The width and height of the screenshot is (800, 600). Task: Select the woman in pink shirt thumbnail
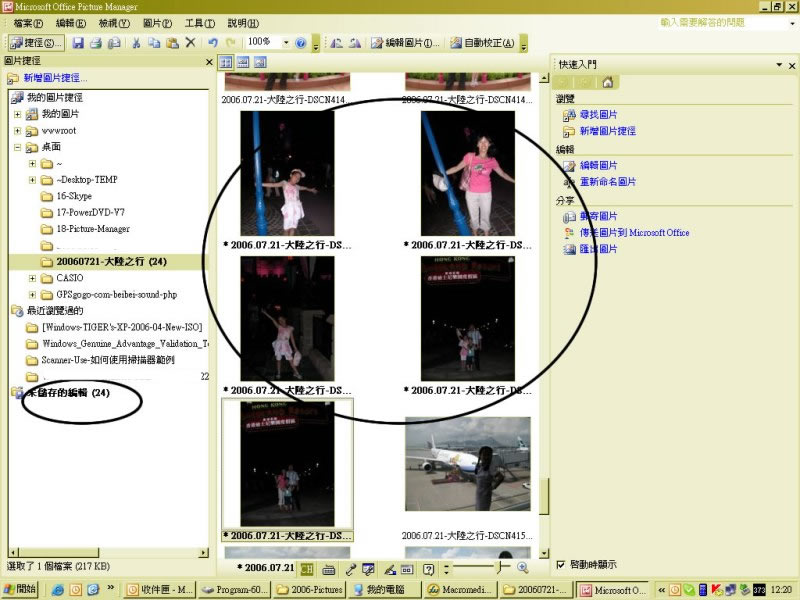coord(468,173)
